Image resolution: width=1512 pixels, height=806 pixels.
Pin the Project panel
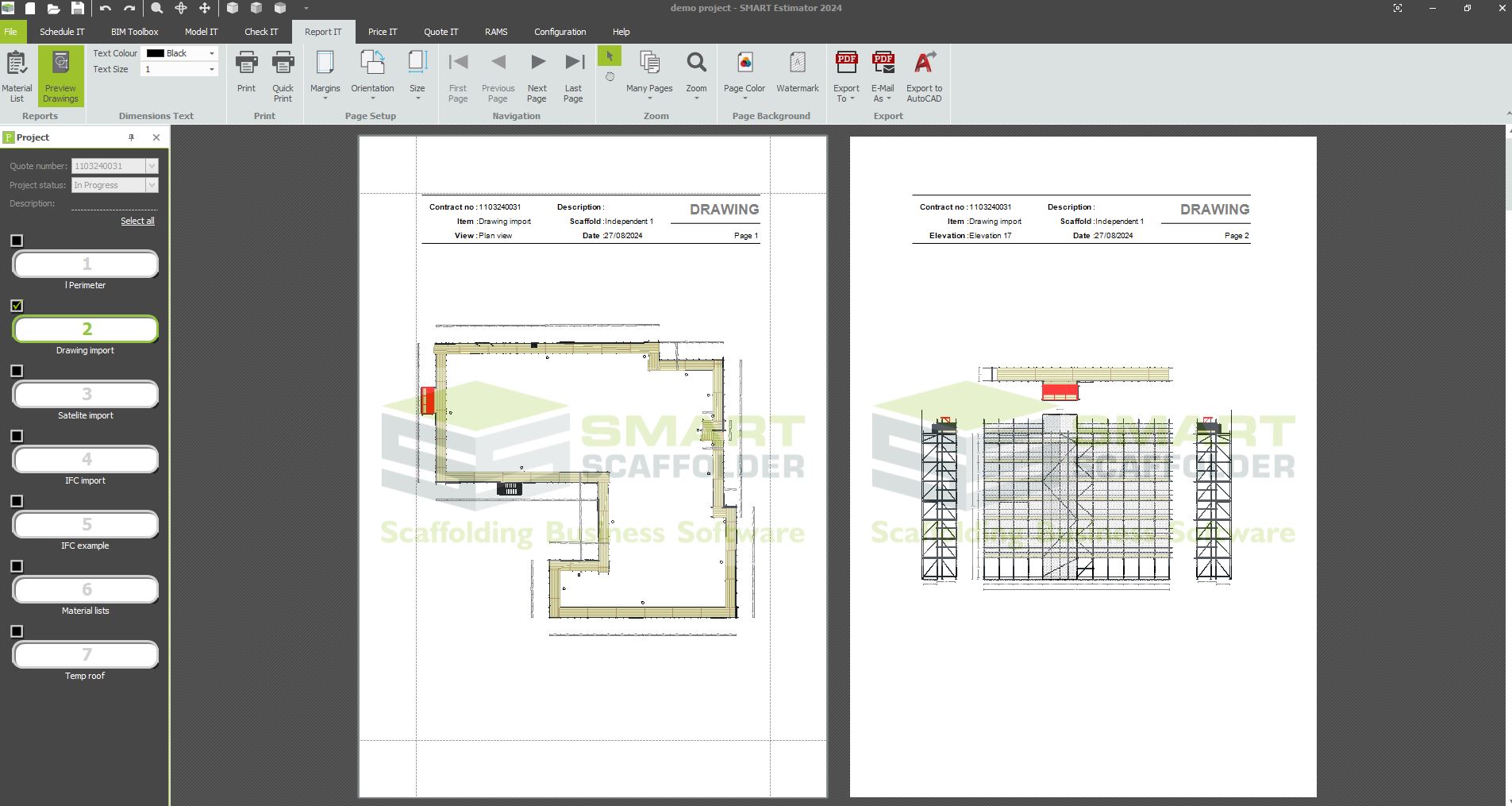tap(132, 137)
